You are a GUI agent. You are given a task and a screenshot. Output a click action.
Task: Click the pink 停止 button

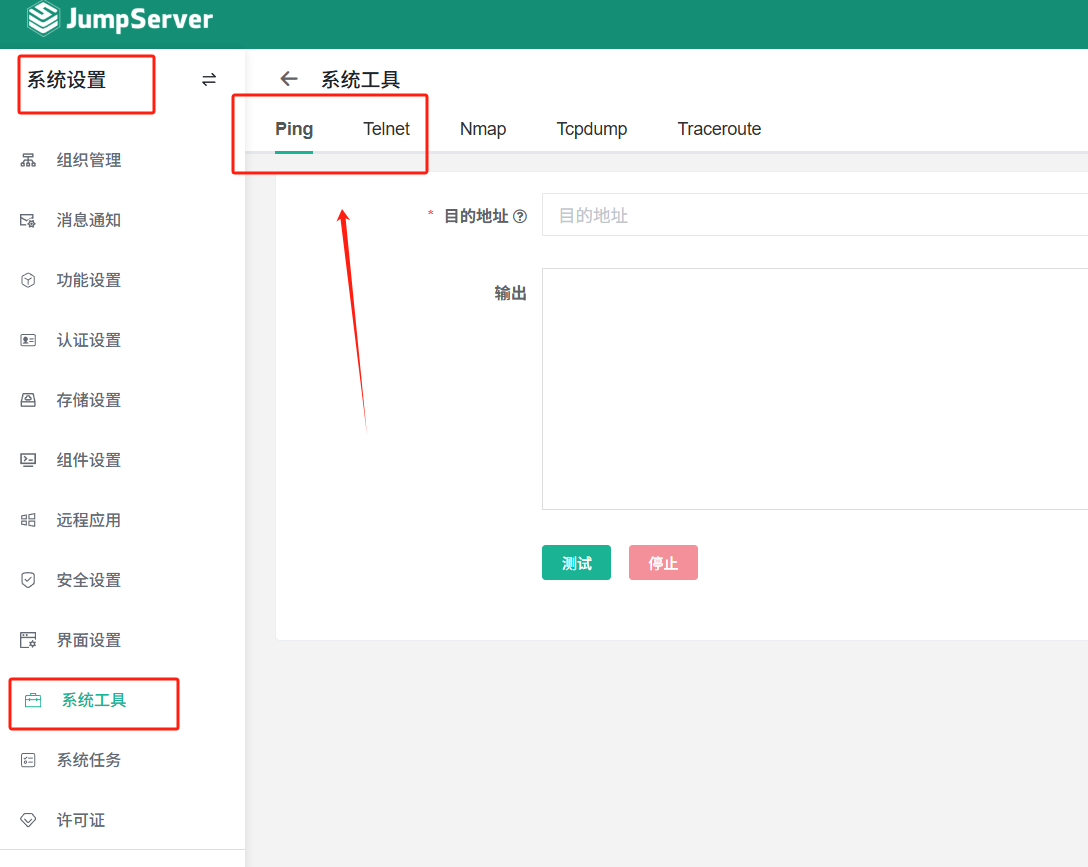click(x=663, y=563)
